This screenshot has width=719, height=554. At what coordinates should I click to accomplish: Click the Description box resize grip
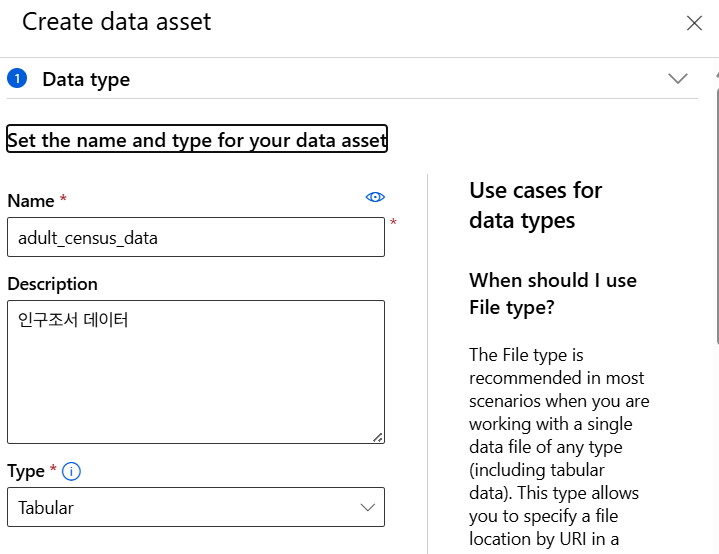(378, 436)
